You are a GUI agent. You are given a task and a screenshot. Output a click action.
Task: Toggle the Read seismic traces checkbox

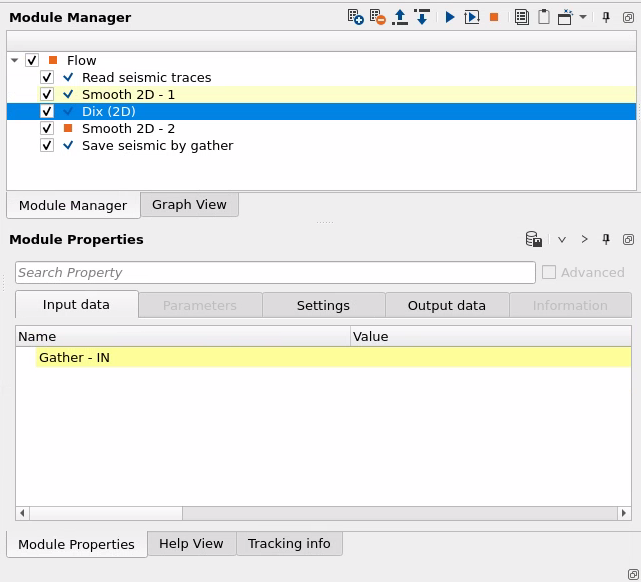47,78
